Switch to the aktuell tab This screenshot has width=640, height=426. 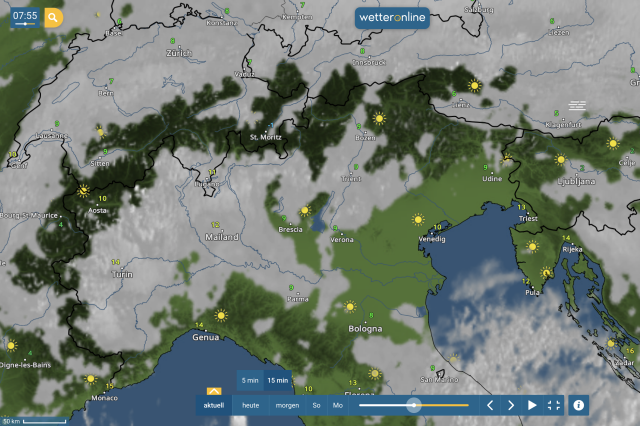213,405
